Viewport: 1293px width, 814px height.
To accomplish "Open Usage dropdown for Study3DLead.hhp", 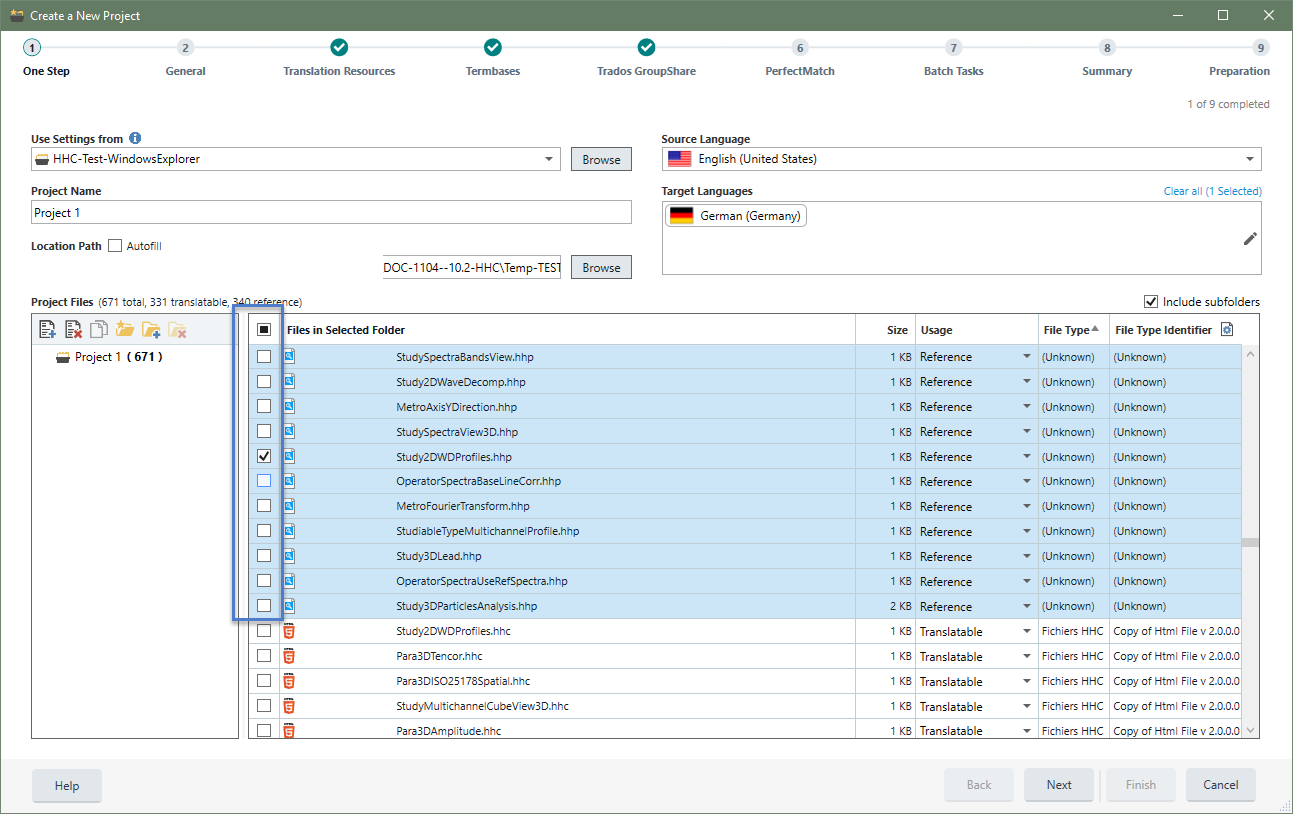I will click(x=1027, y=557).
